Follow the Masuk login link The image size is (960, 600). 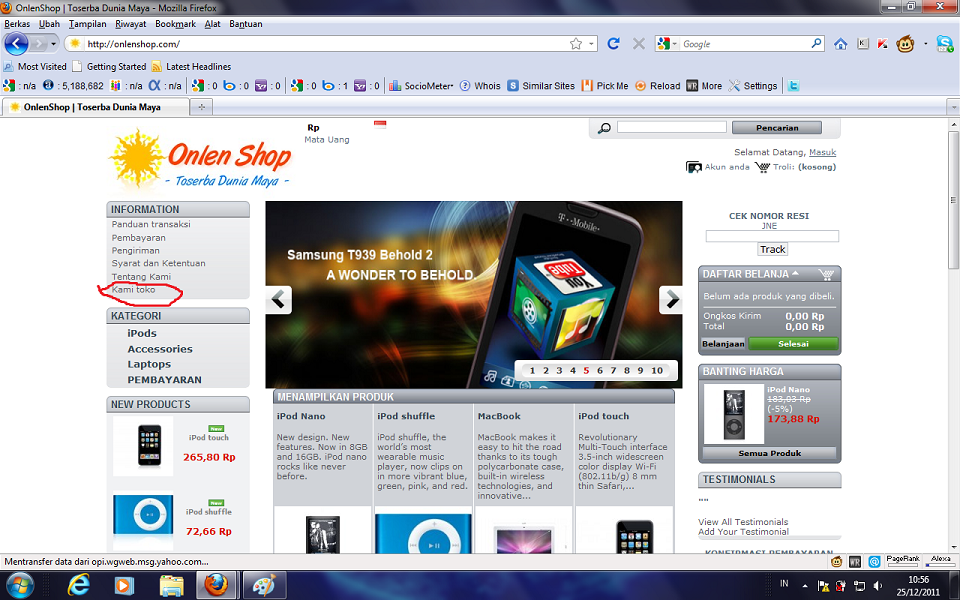pos(822,152)
